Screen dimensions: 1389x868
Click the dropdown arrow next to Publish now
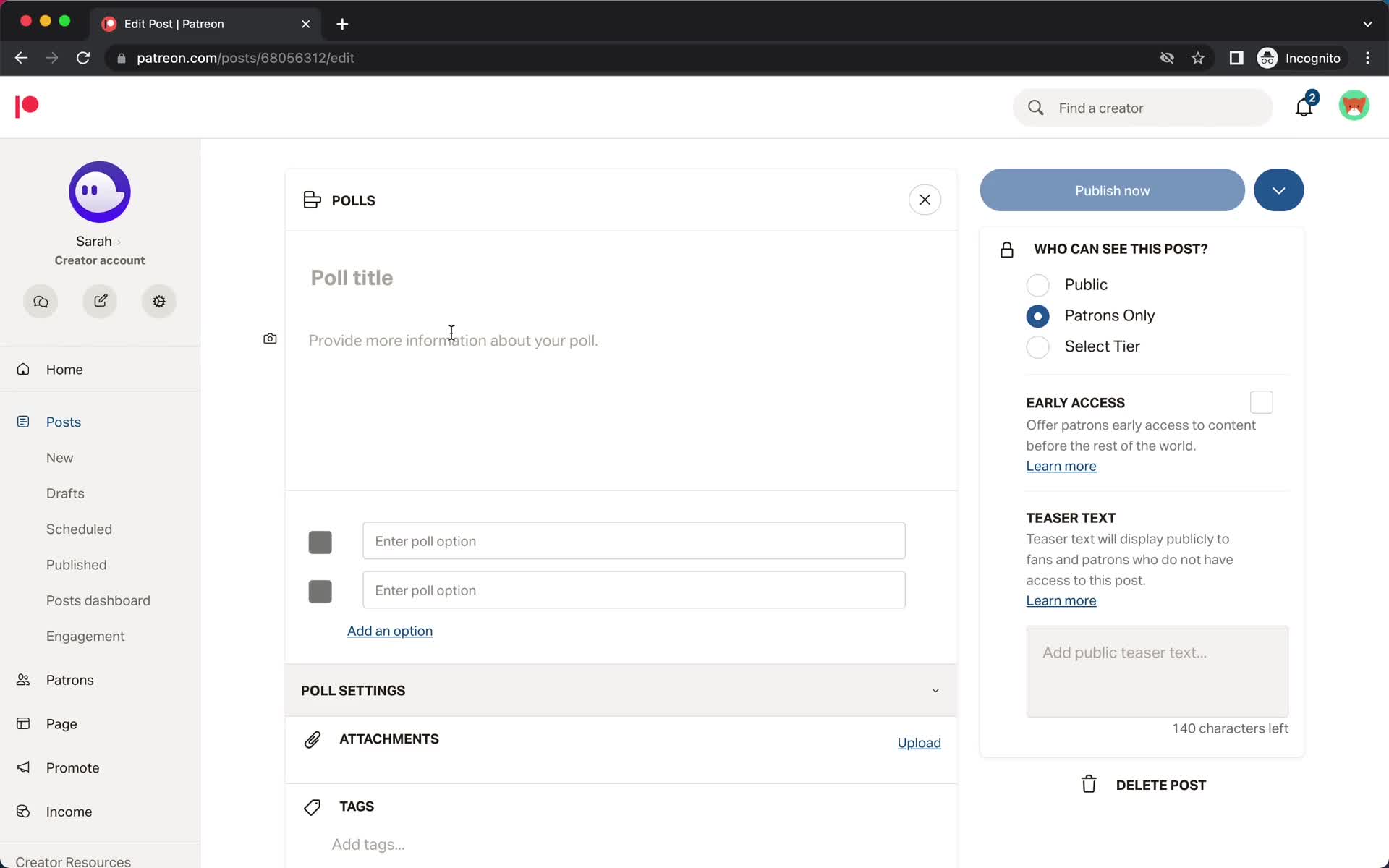[x=1278, y=190]
